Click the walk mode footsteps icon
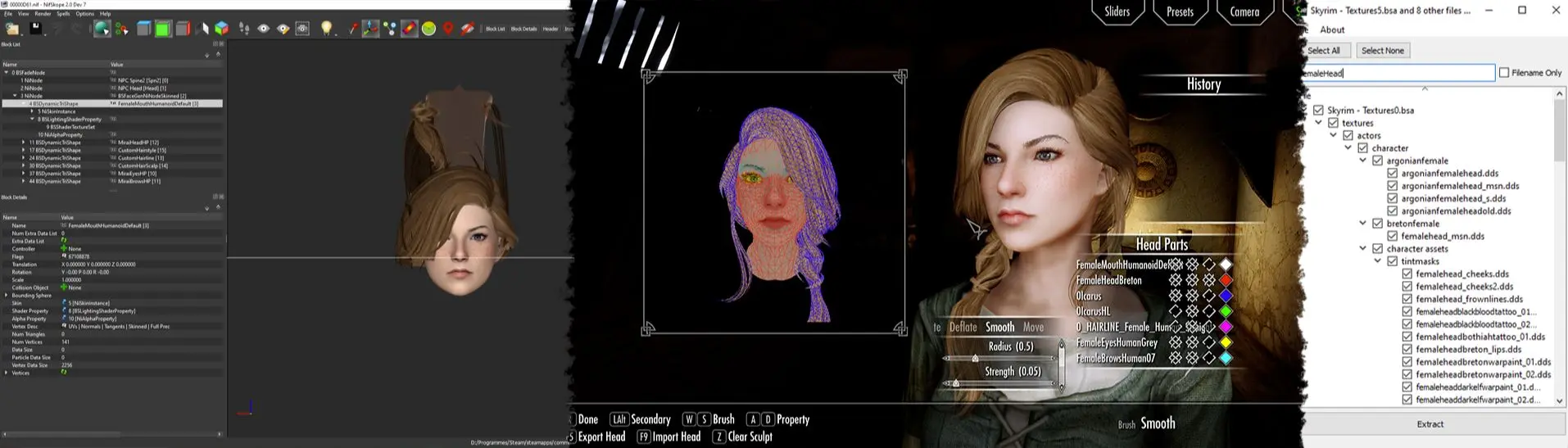Image resolution: width=1568 pixels, height=448 pixels. (x=243, y=29)
